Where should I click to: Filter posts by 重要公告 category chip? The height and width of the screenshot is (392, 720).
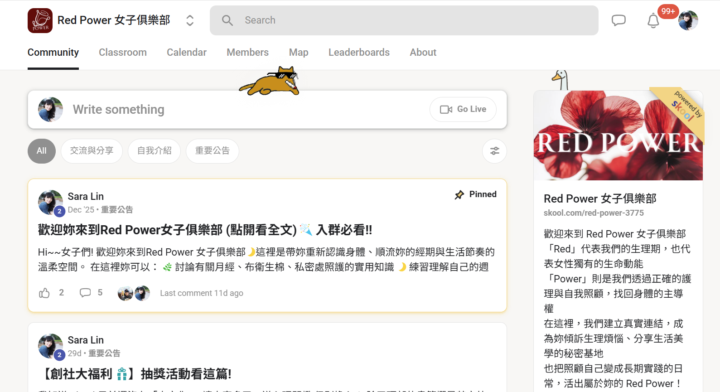click(212, 151)
